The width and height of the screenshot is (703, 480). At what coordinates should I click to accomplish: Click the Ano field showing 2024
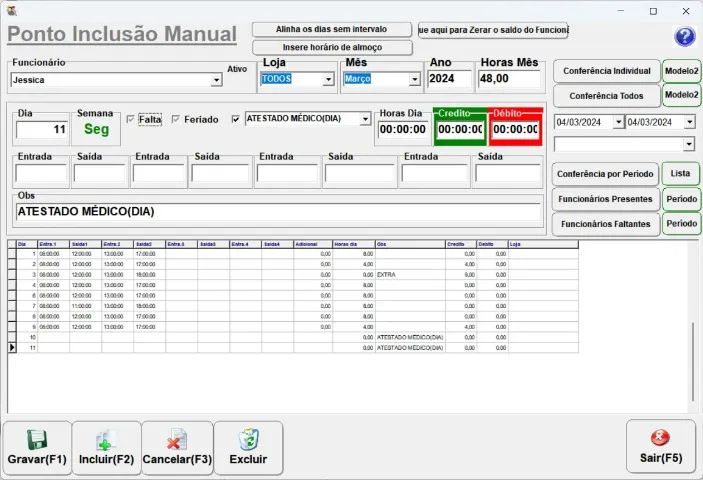click(x=450, y=79)
